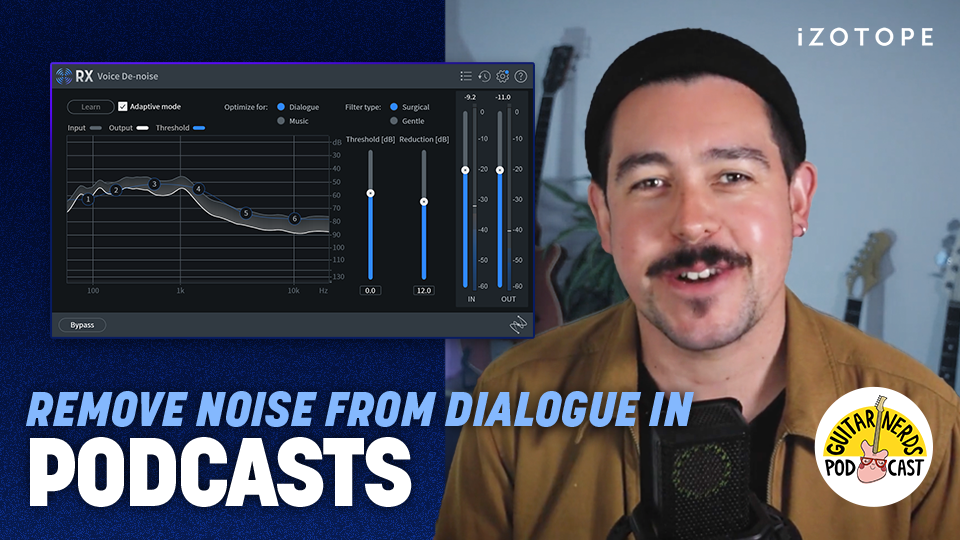Select threshold curve node 2
Screen dimensions: 960x540
[116, 190]
